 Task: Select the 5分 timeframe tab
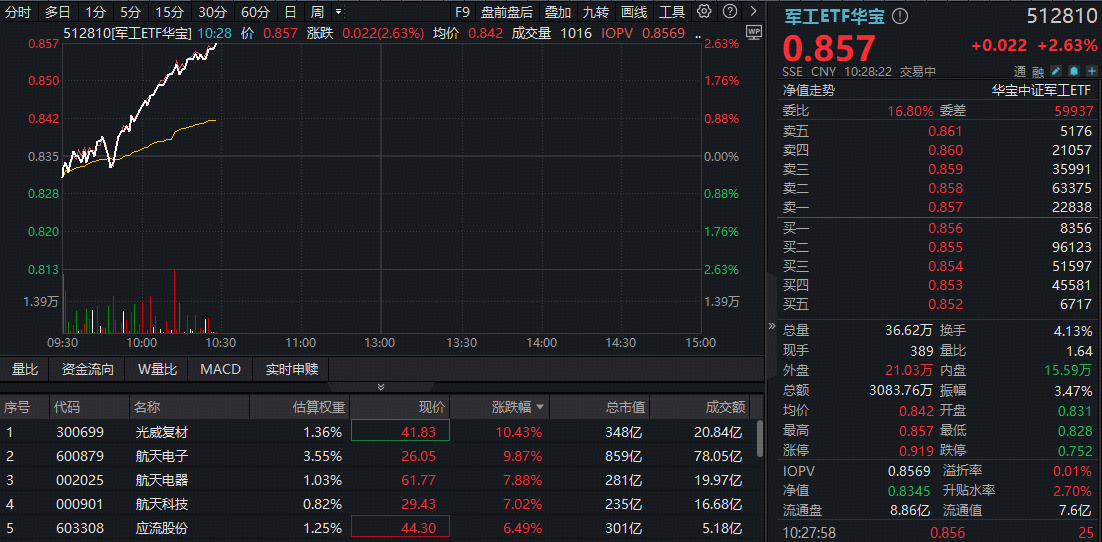[x=130, y=12]
